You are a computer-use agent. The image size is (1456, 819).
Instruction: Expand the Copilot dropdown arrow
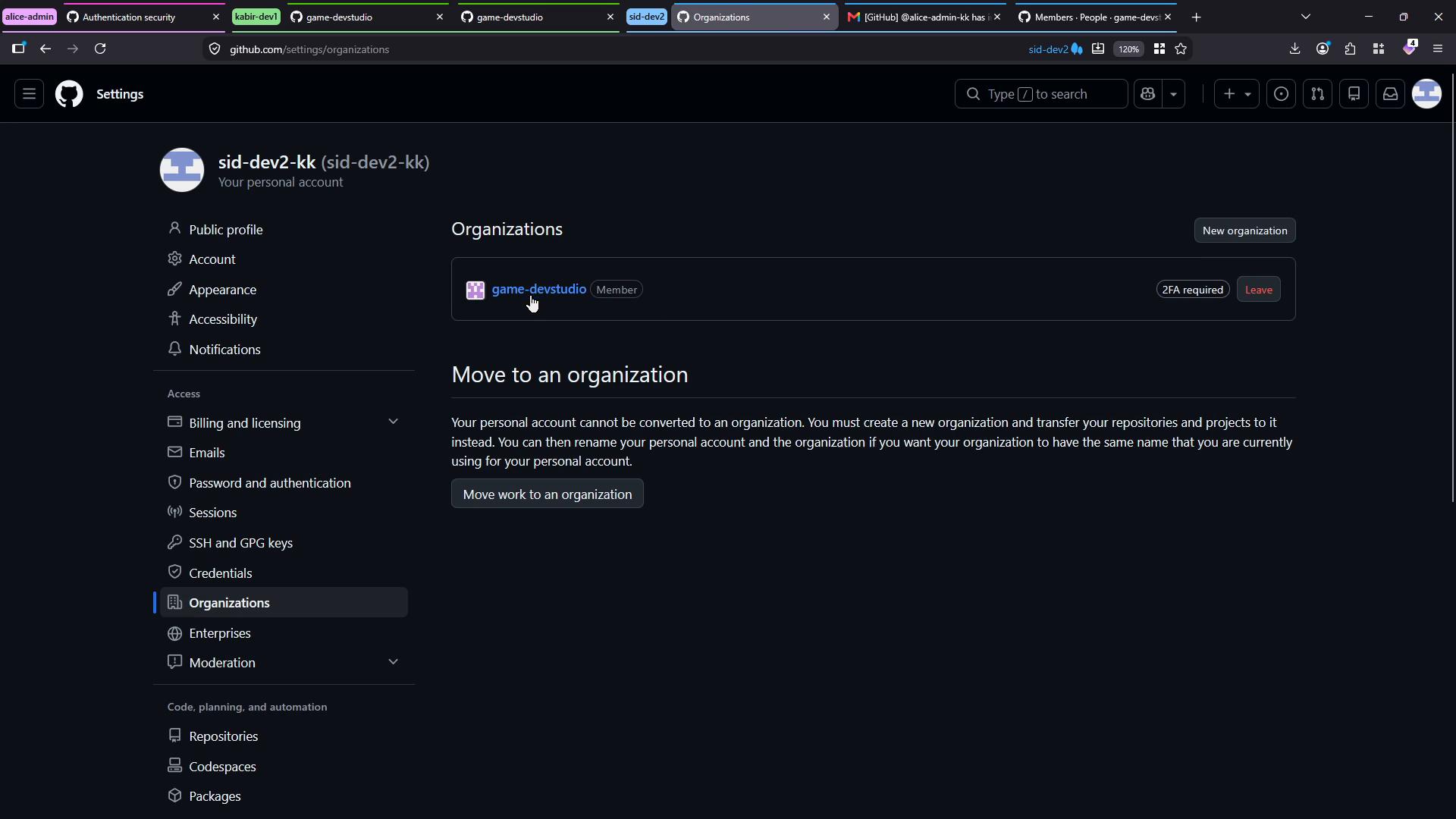(1173, 94)
